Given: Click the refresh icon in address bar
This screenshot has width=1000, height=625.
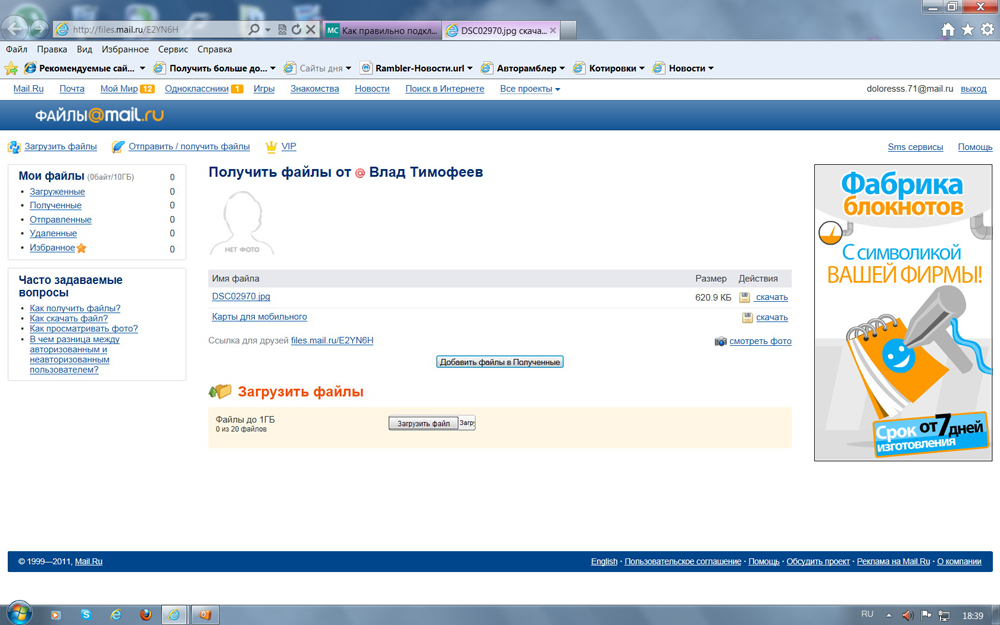Looking at the screenshot, I should 296,30.
